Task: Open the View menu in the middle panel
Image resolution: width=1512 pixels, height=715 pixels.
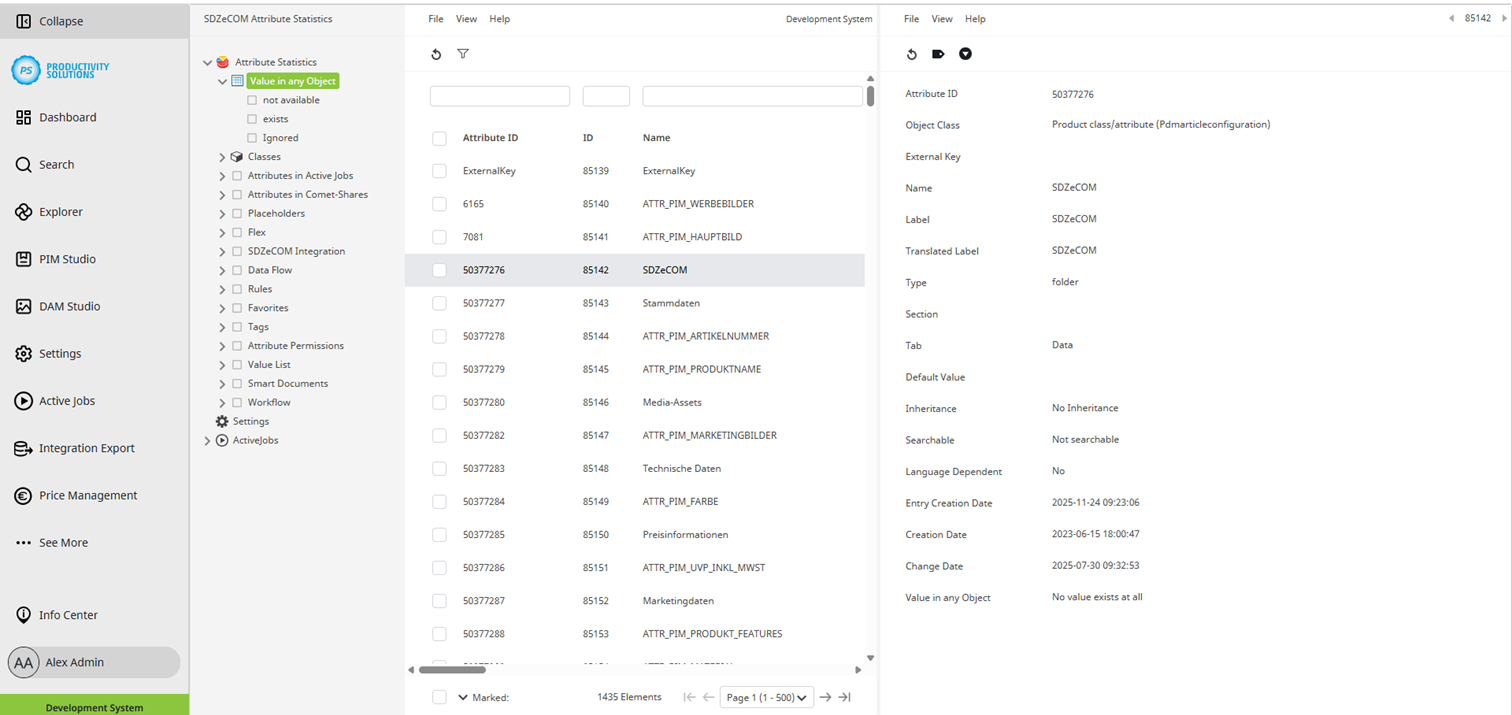Action: click(x=466, y=18)
